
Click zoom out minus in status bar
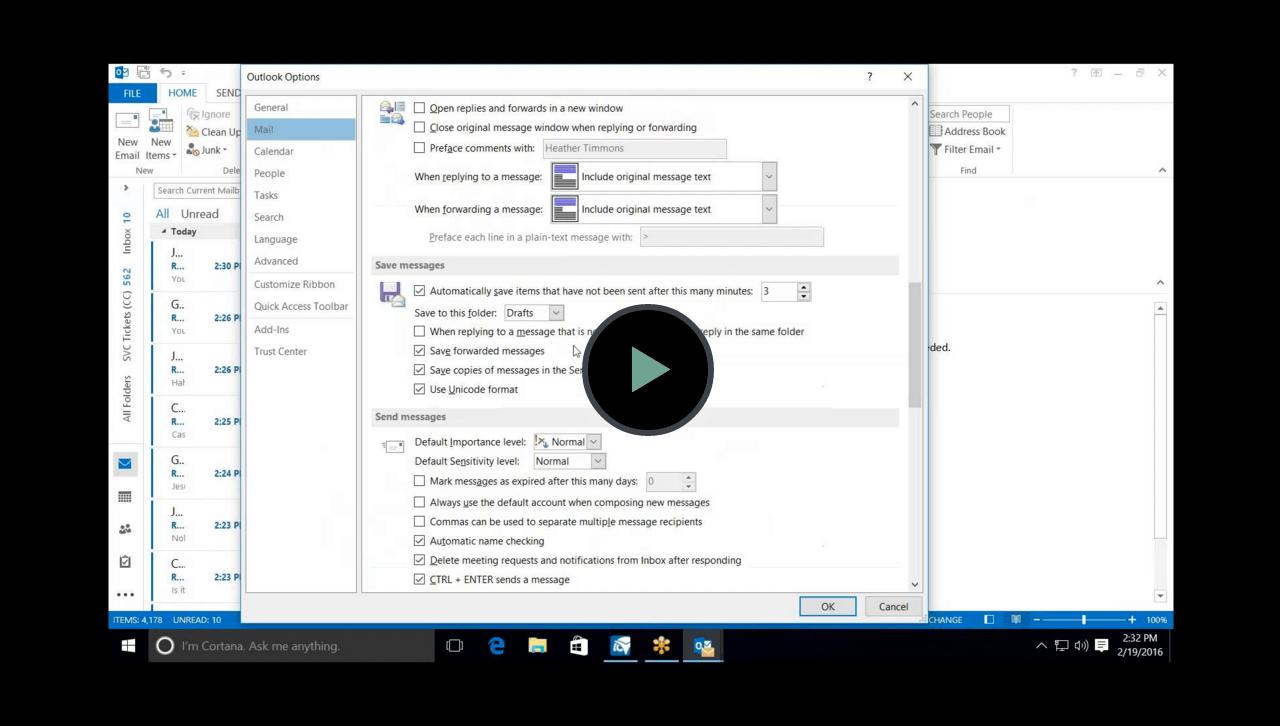[x=1037, y=620]
